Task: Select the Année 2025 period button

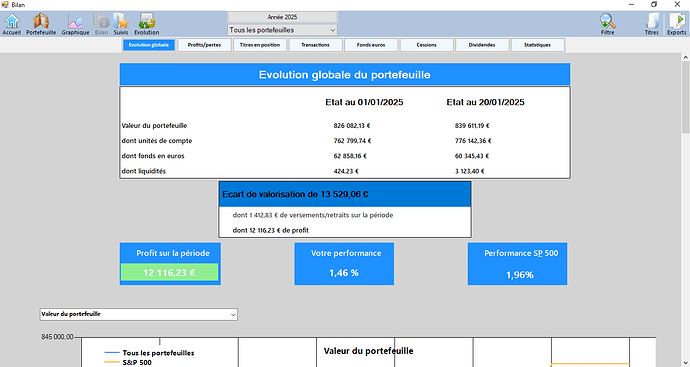Action: pos(283,17)
